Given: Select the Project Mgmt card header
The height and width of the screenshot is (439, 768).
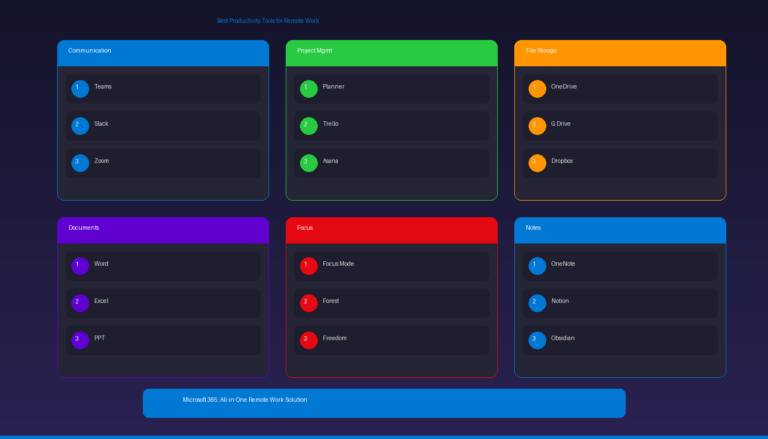Looking at the screenshot, I should (x=392, y=53).
